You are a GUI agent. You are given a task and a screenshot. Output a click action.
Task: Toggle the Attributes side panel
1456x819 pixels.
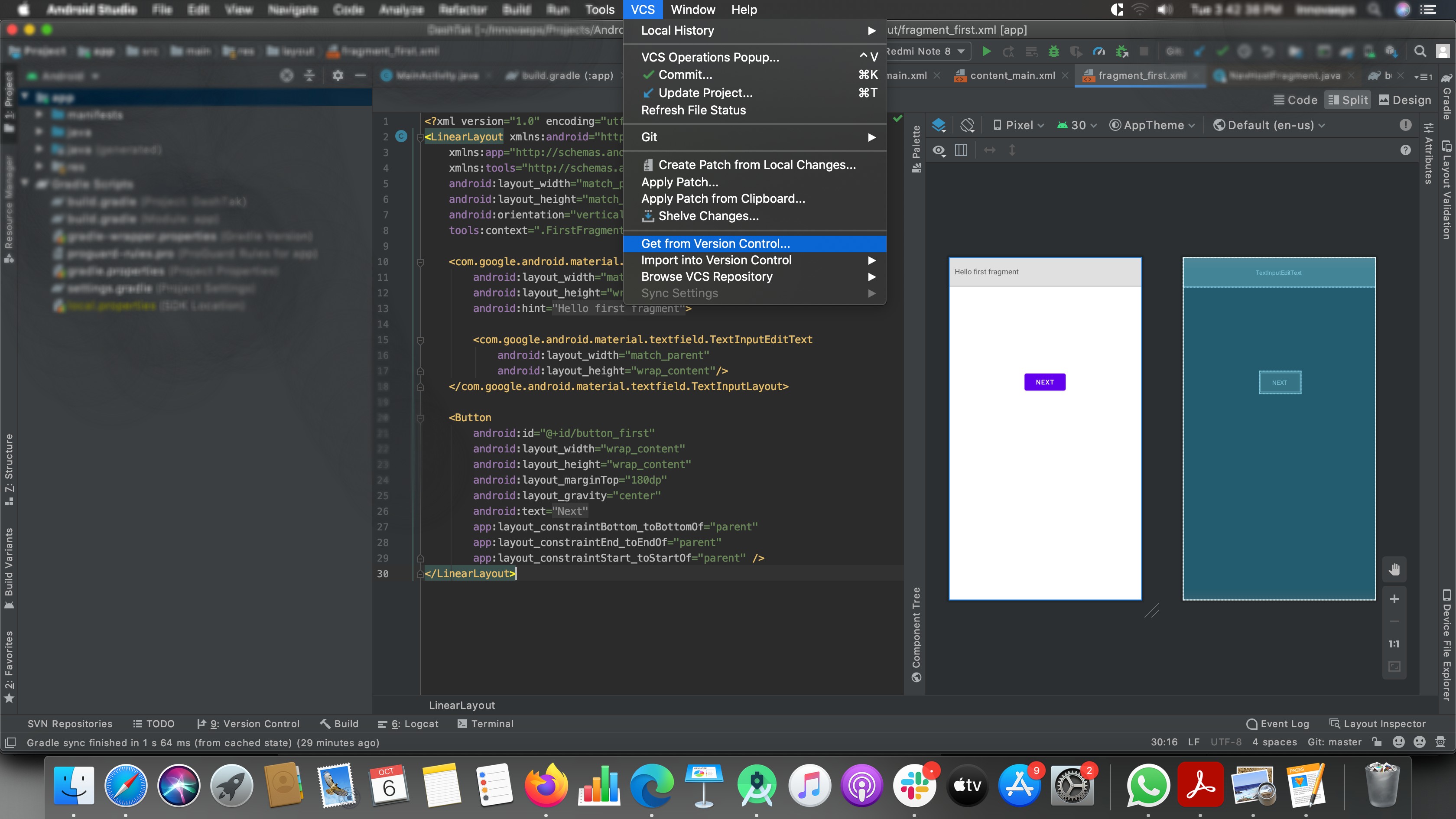pos(1428,153)
